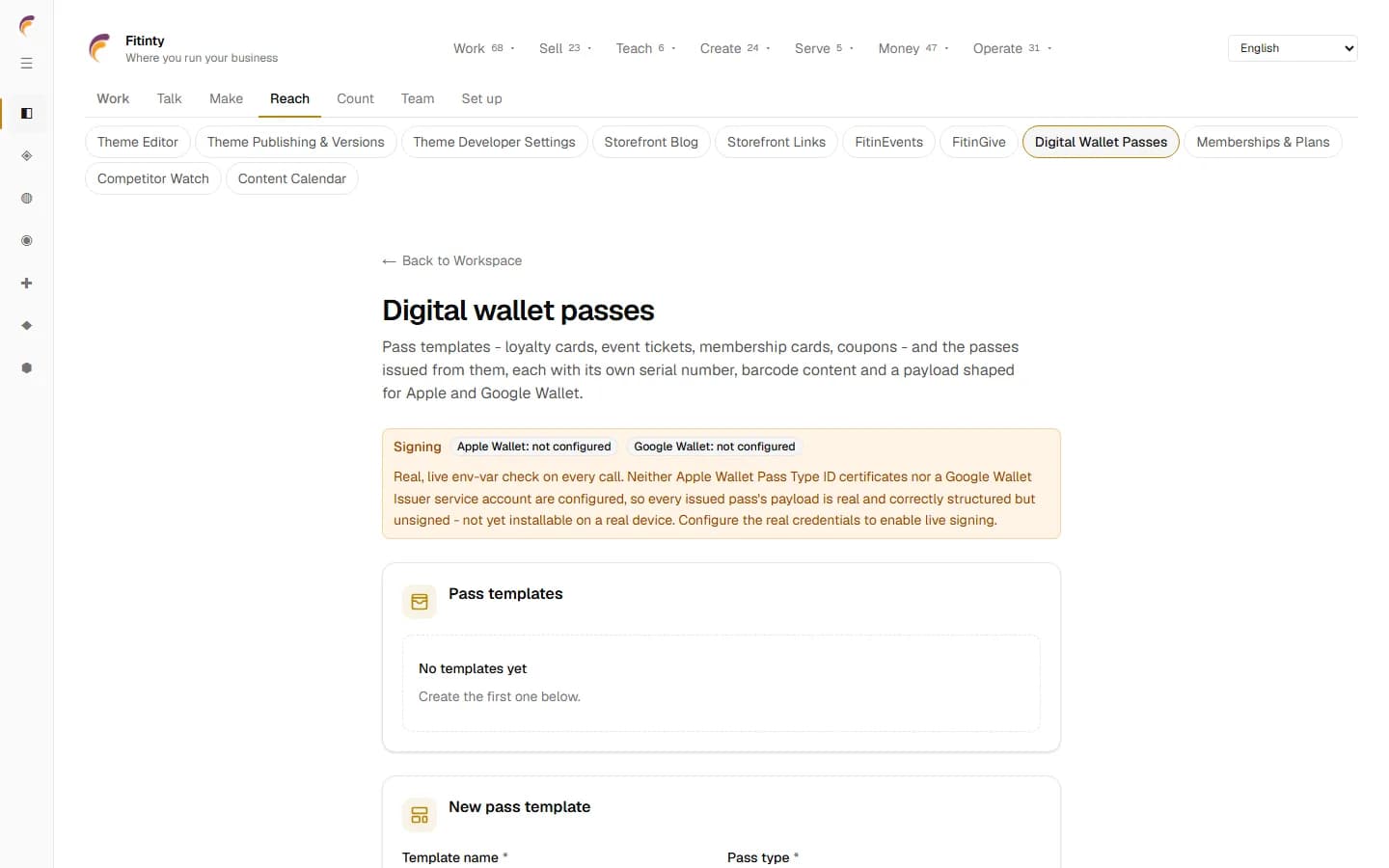Click the Fitinty header logo beside the brand name

[99, 48]
